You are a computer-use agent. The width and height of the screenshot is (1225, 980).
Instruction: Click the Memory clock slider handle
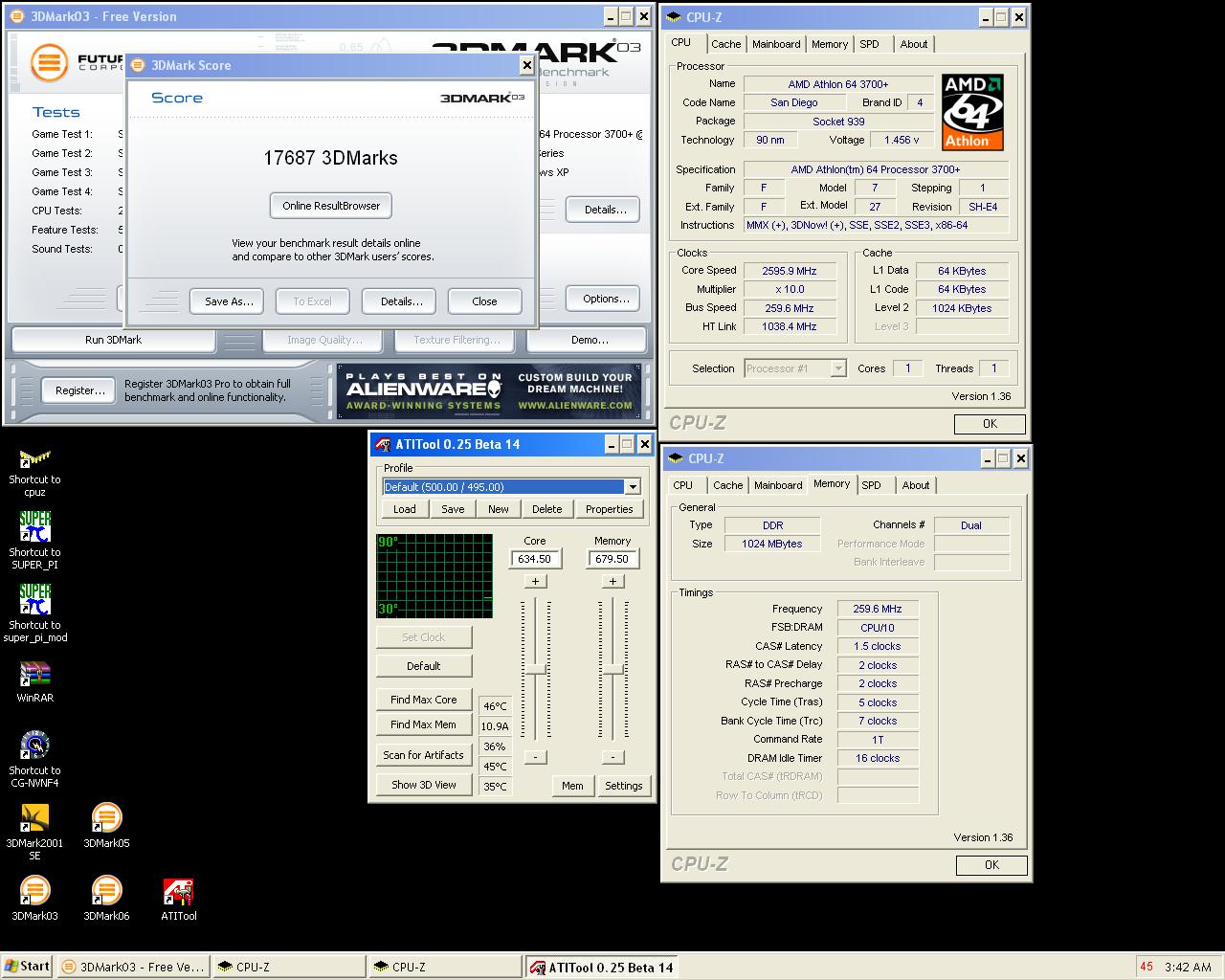click(x=612, y=670)
